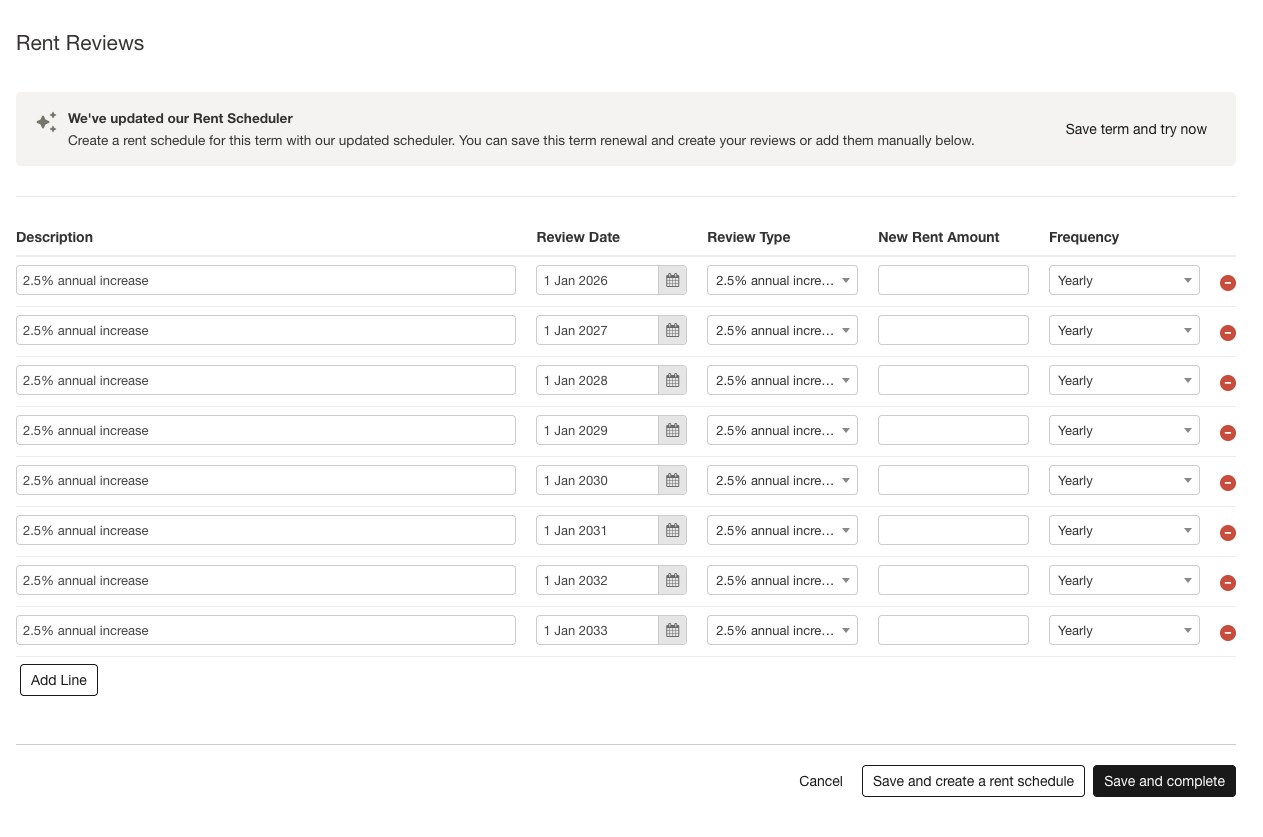Remove the 2029 review row

point(1227,433)
